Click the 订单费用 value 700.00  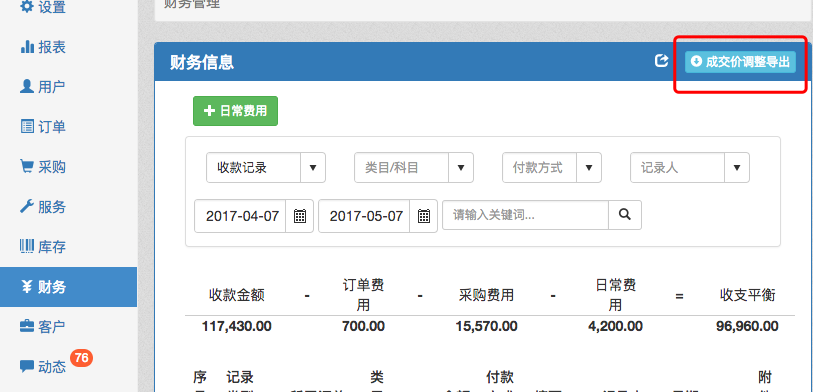(x=363, y=326)
